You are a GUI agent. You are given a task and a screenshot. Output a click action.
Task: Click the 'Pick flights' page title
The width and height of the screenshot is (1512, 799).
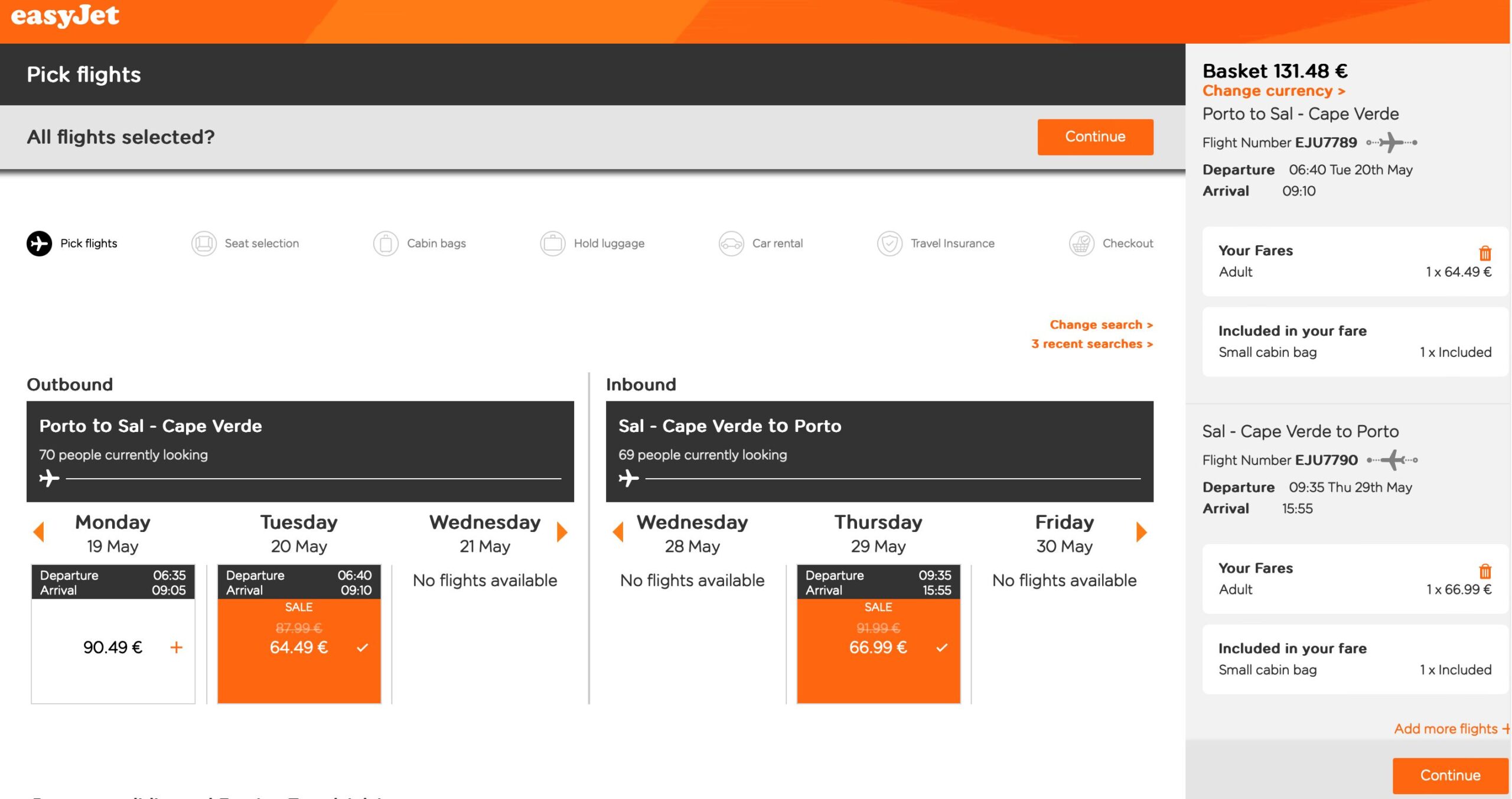84,74
